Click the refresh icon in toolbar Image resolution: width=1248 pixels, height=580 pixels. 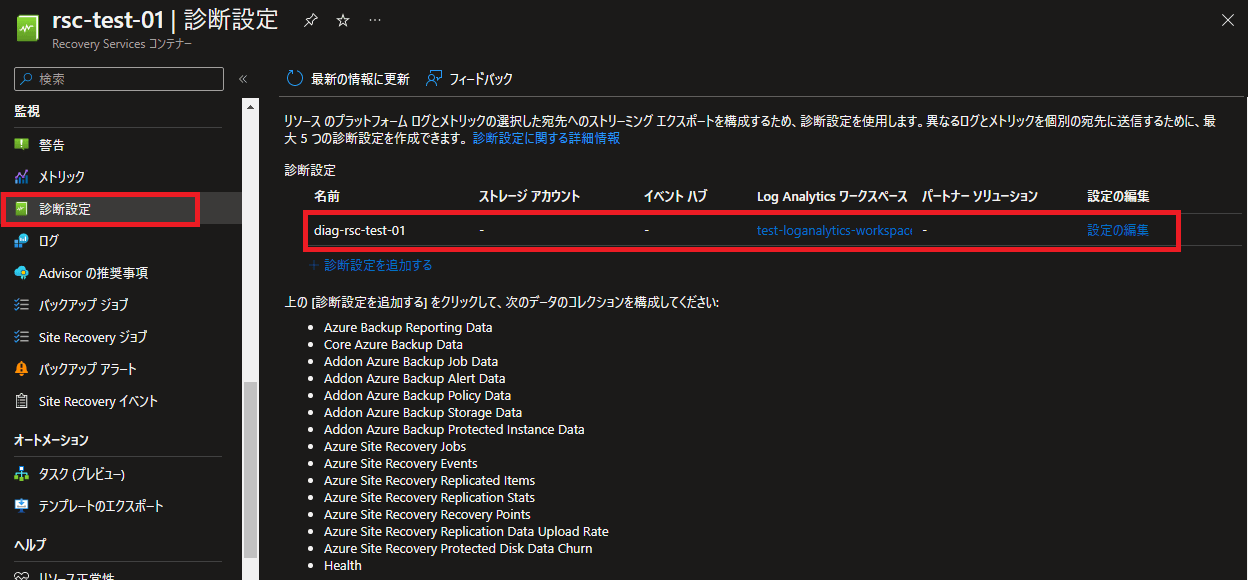pyautogui.click(x=294, y=78)
